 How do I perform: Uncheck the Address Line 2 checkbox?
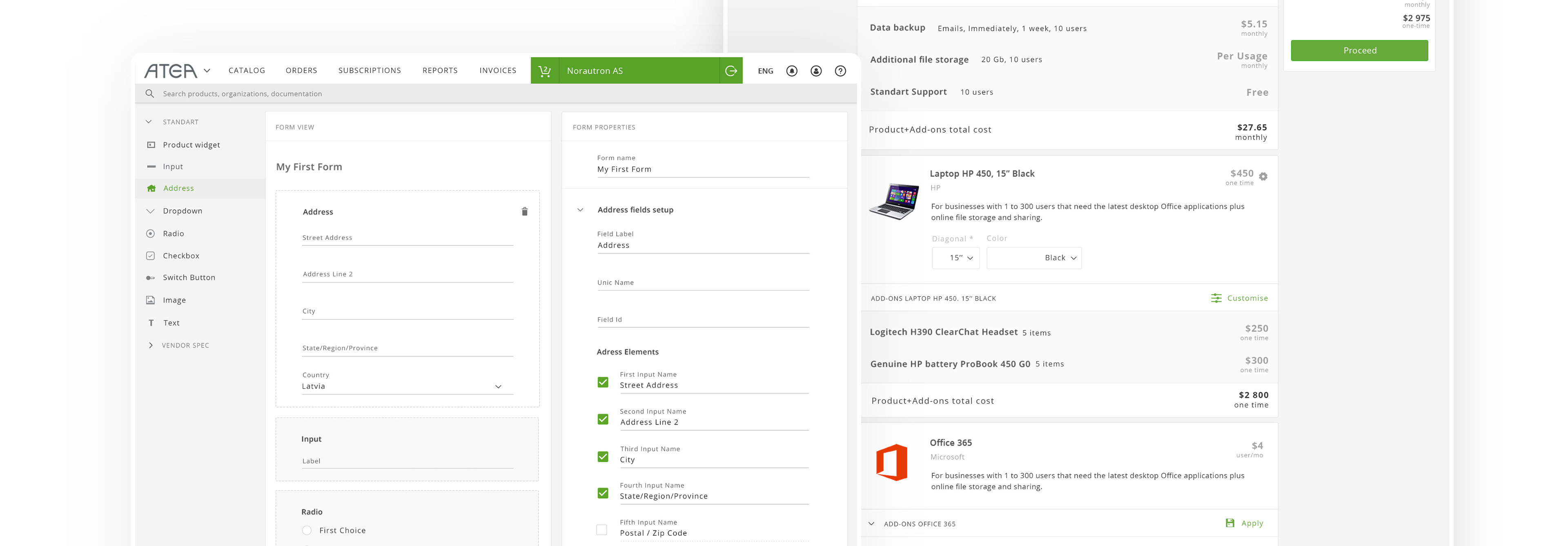pyautogui.click(x=603, y=419)
